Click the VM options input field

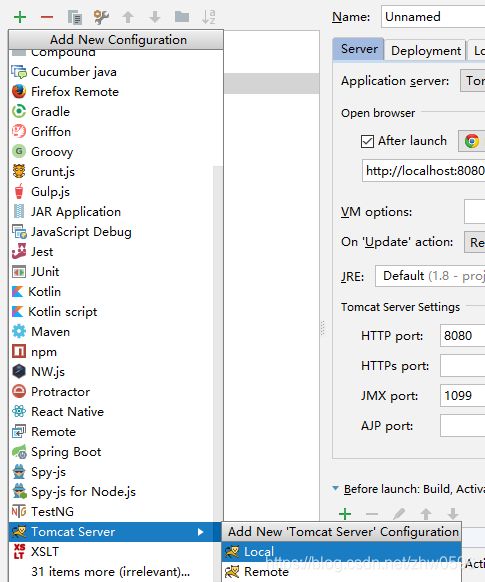[x=475, y=212]
